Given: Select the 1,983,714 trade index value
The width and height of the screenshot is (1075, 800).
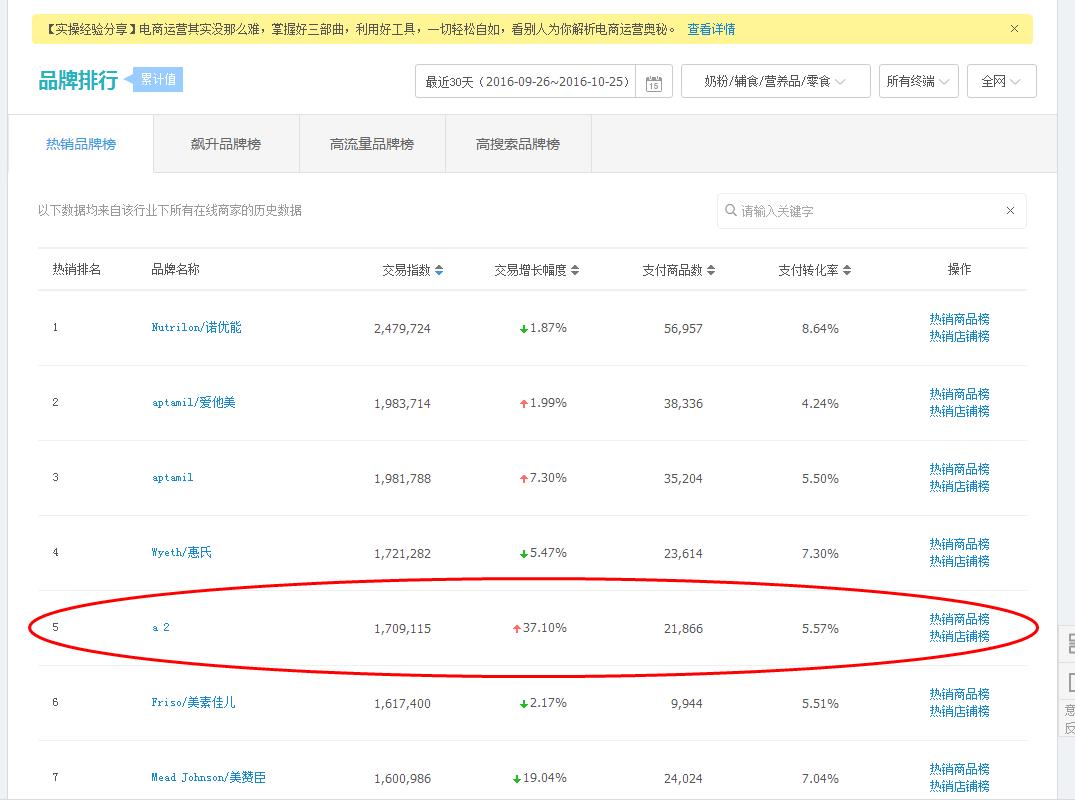Looking at the screenshot, I should point(402,404).
